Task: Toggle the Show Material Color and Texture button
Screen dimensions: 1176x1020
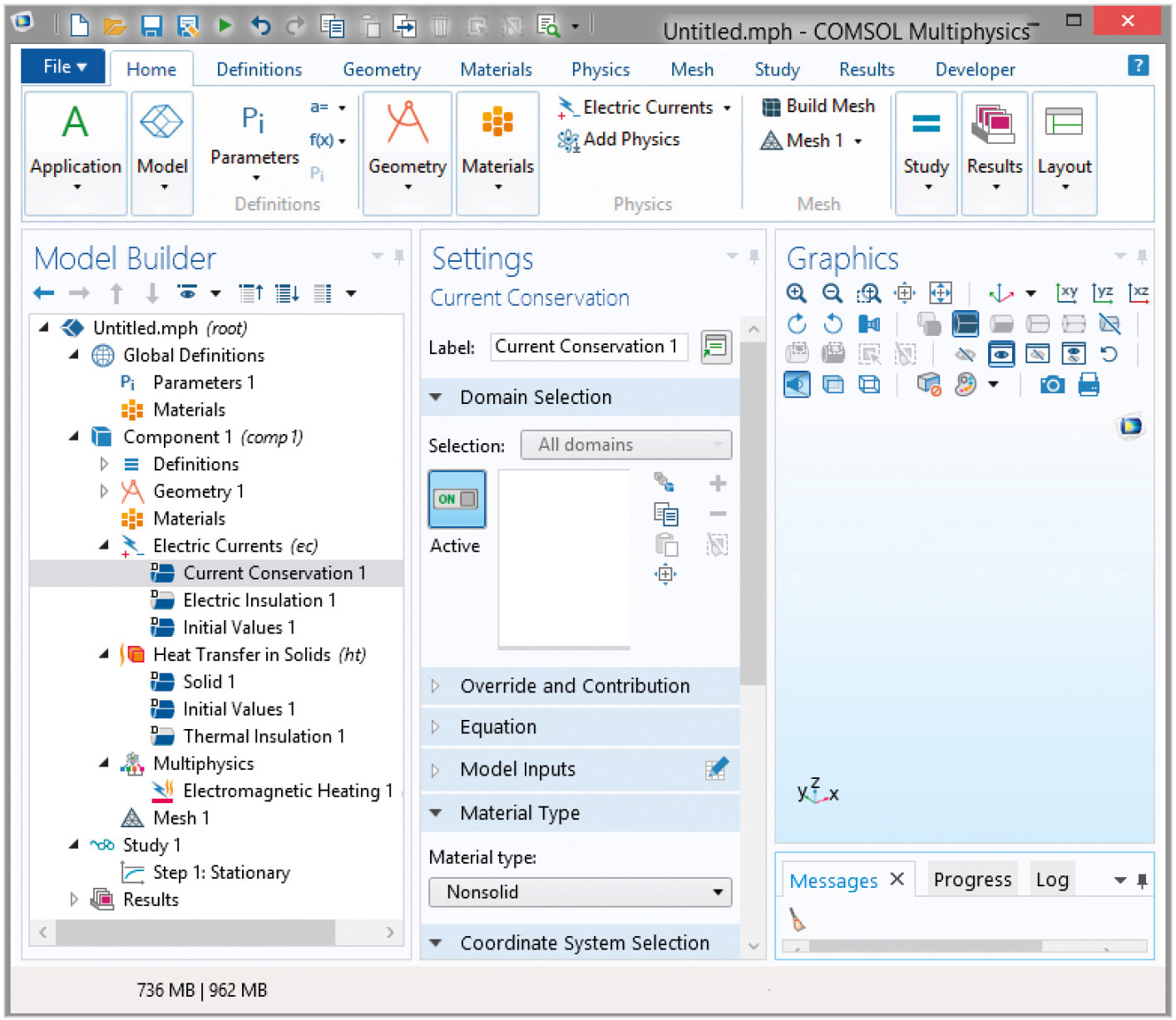Action: click(x=966, y=385)
